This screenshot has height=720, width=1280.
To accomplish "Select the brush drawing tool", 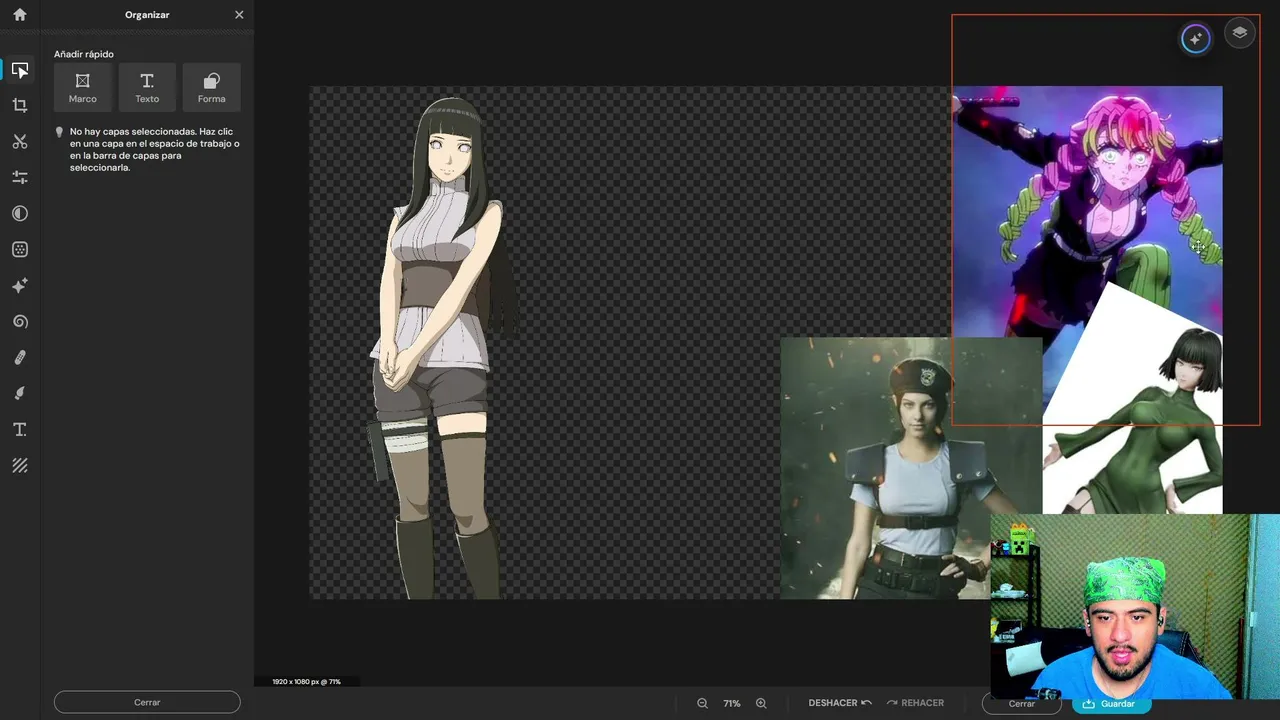I will pyautogui.click(x=20, y=393).
